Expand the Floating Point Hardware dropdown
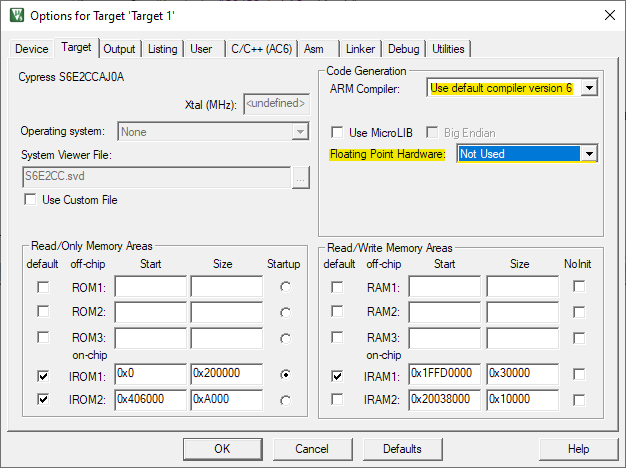 pos(589,154)
